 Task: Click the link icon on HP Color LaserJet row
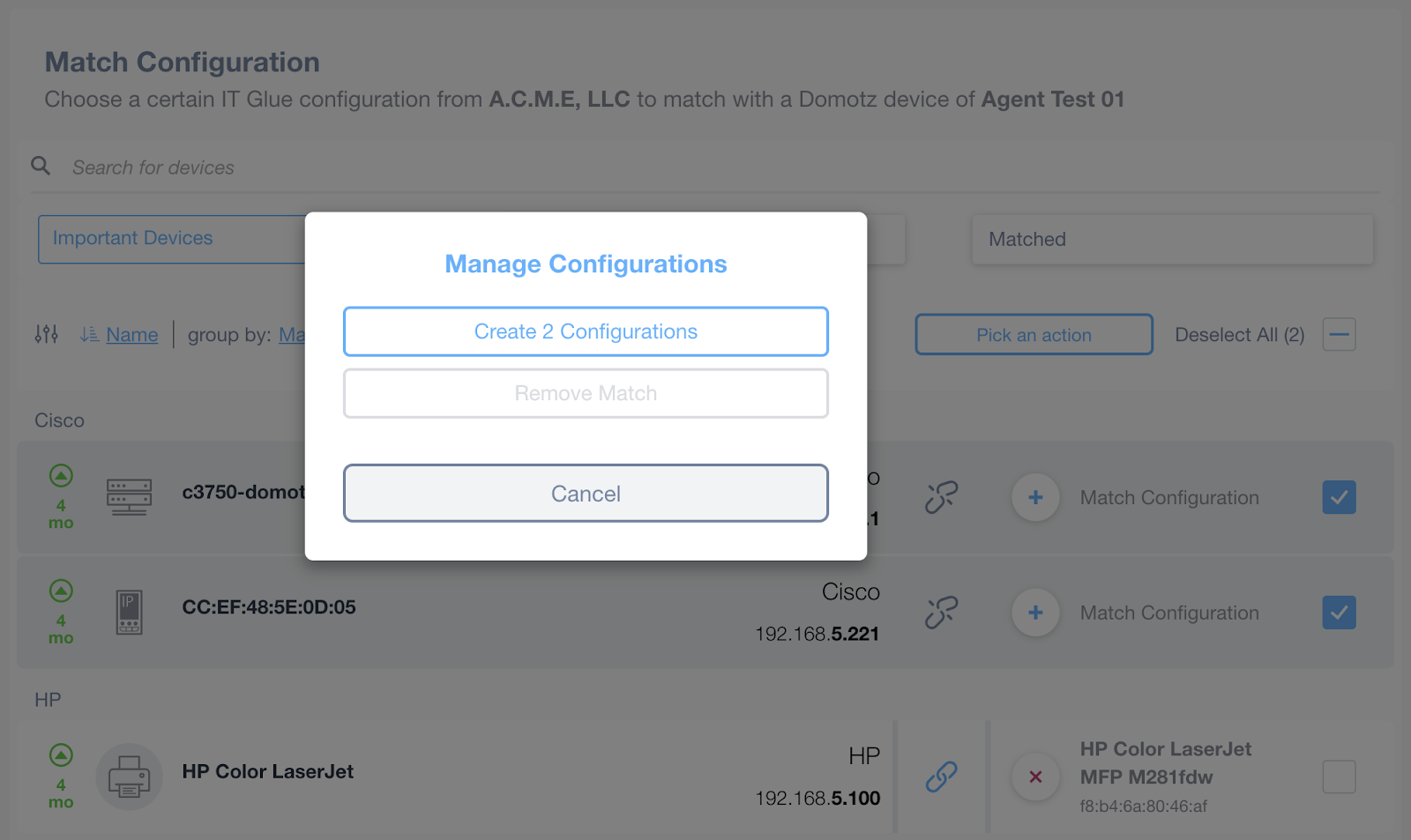pyautogui.click(x=942, y=776)
